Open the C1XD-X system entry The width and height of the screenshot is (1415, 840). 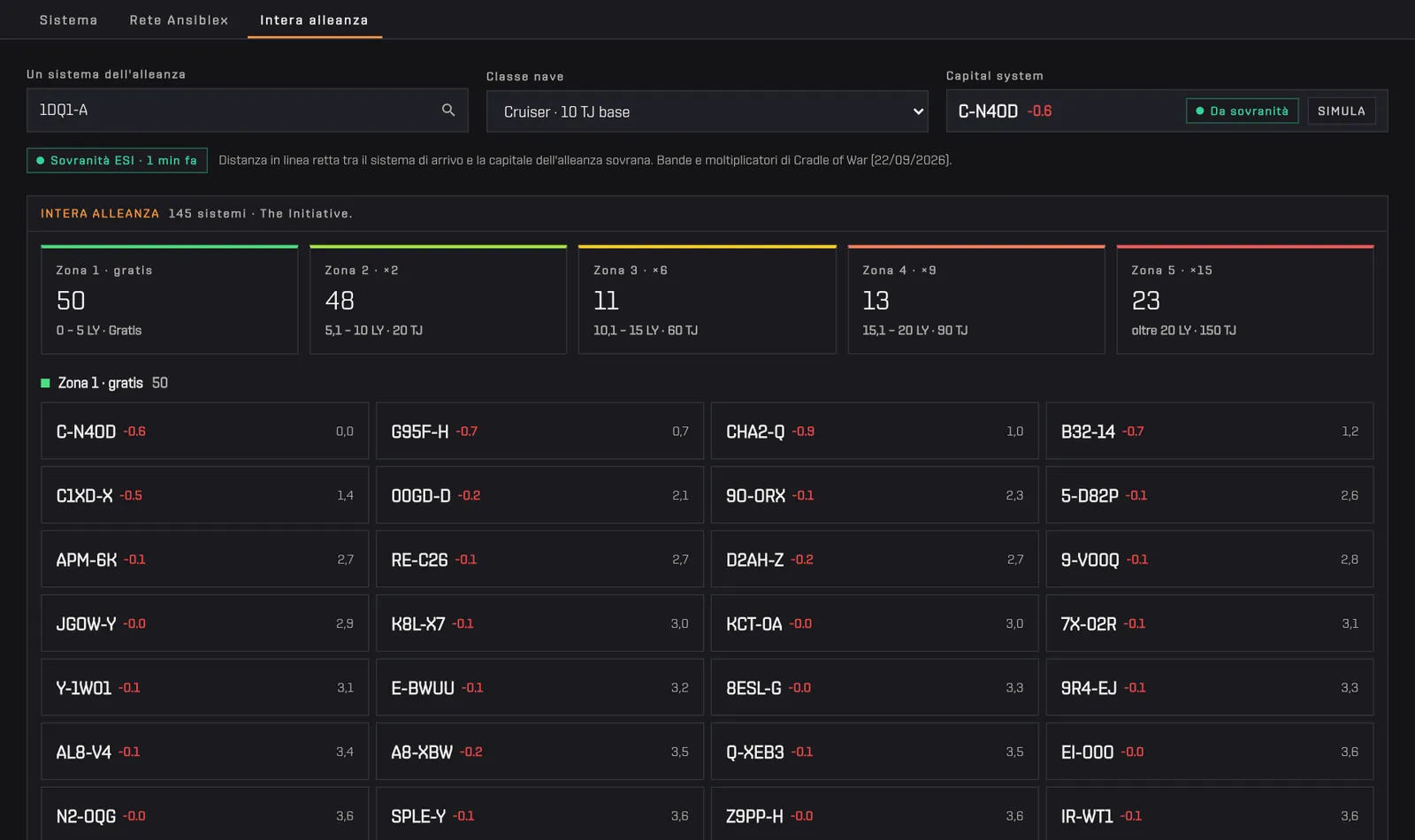click(204, 495)
